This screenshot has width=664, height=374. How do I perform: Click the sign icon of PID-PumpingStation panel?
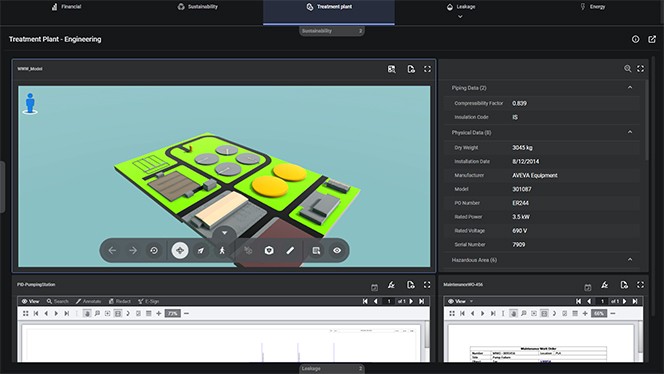pos(391,285)
